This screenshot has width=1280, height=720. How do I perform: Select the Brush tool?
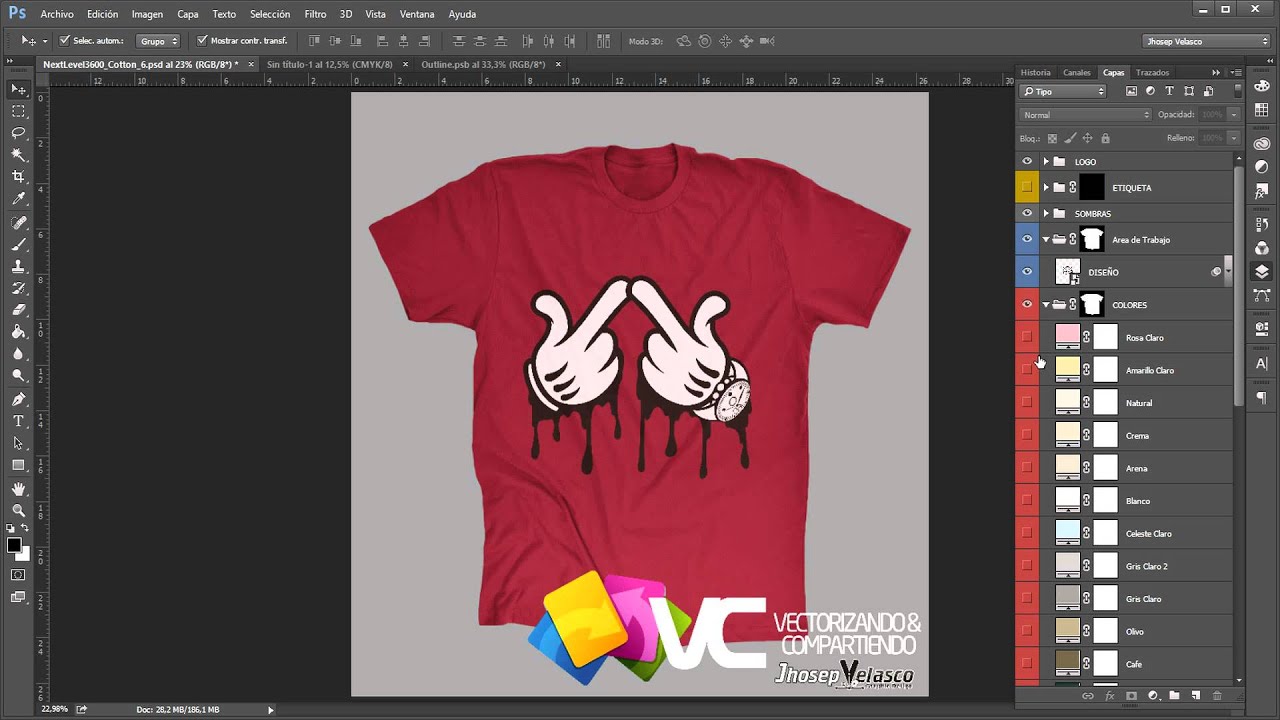18,244
